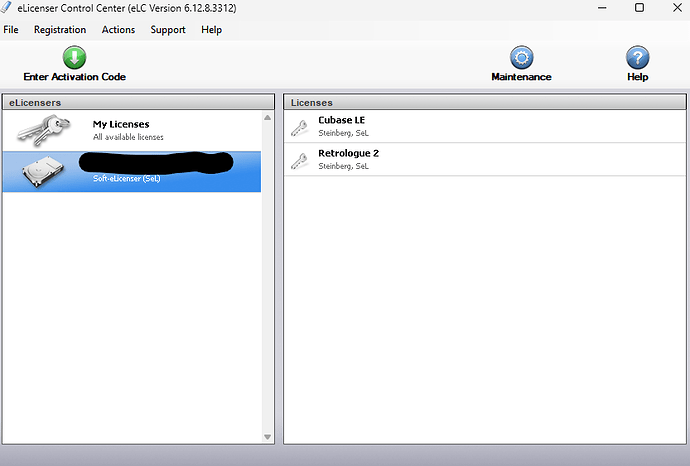Click the keys icon for My Licenses
This screenshot has height=466, width=690.
click(x=43, y=130)
